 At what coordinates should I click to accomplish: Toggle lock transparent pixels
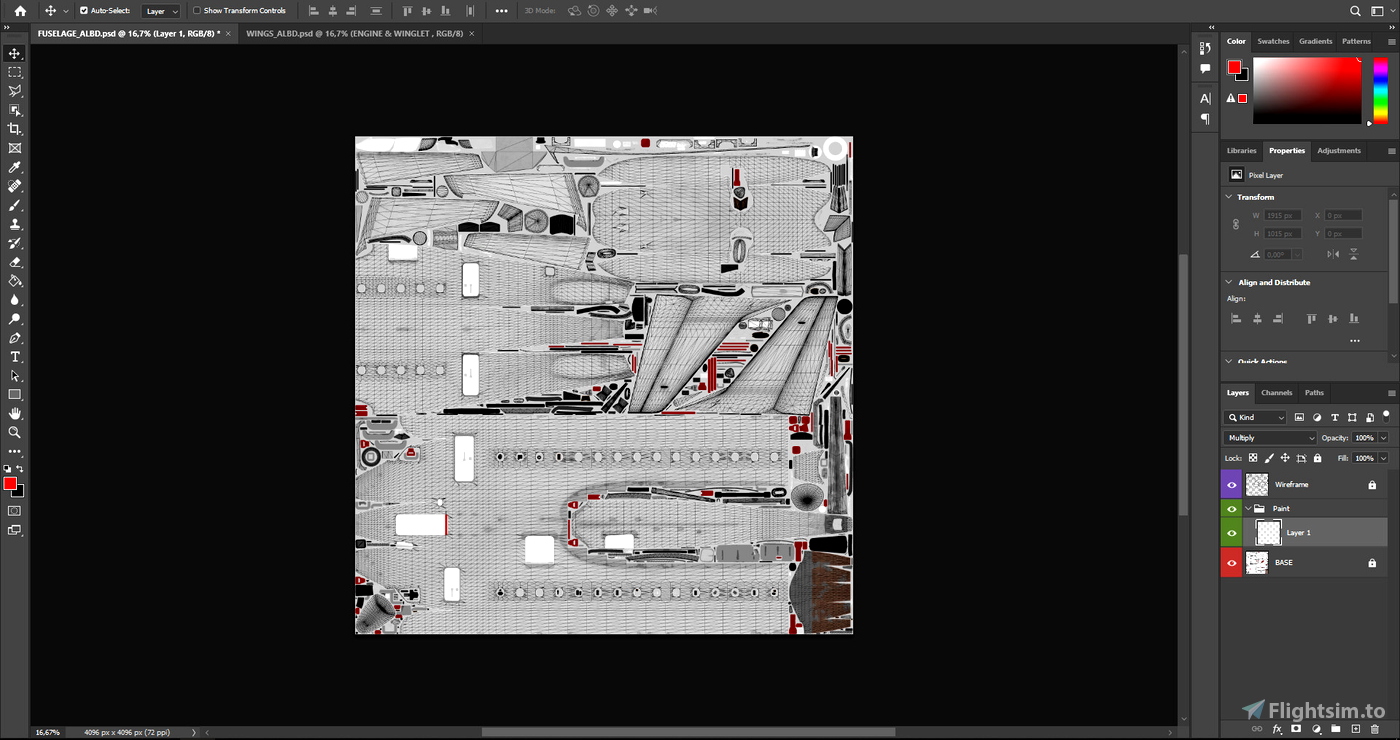click(1253, 458)
